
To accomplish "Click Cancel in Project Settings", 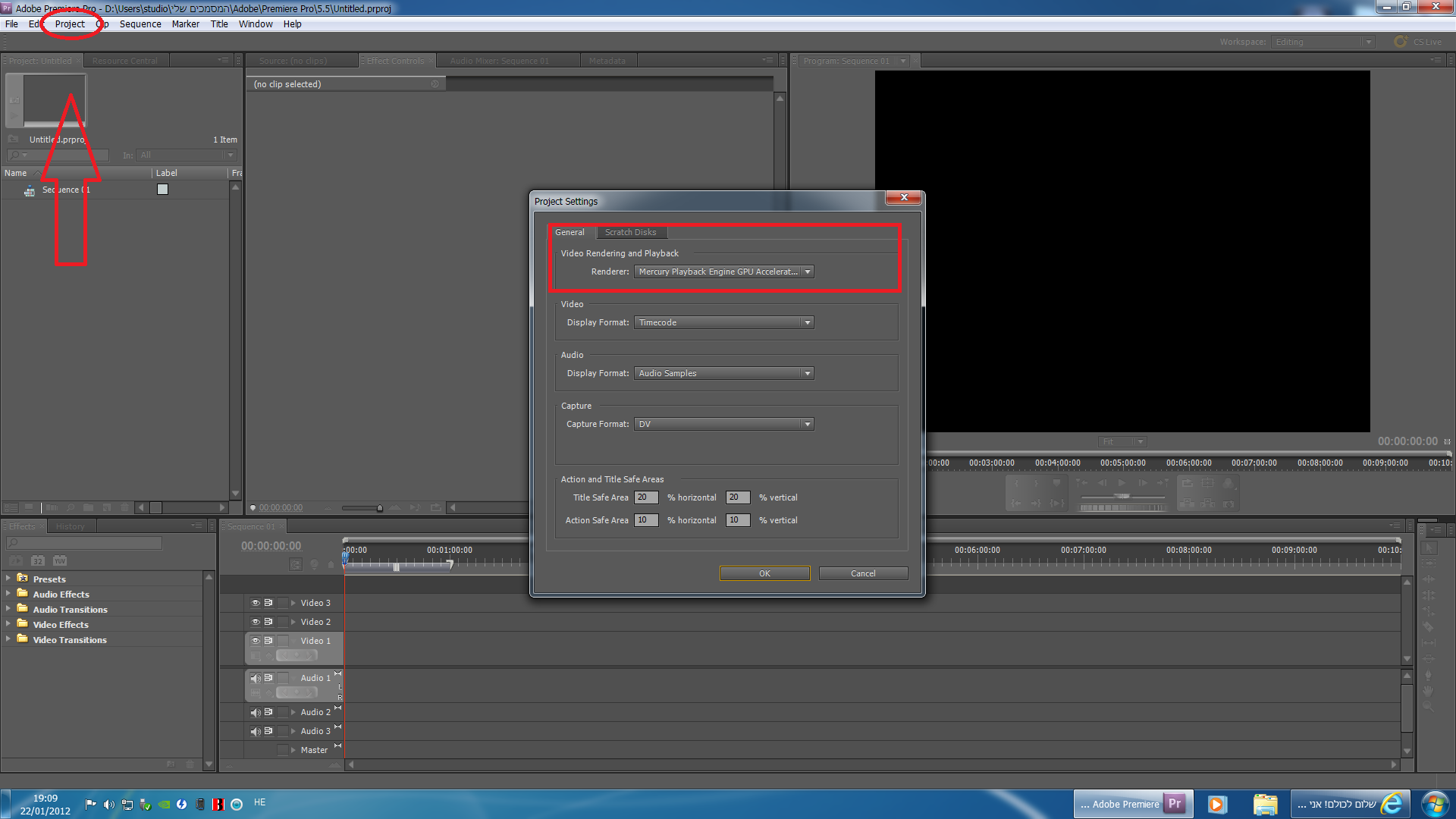I will pyautogui.click(x=863, y=573).
